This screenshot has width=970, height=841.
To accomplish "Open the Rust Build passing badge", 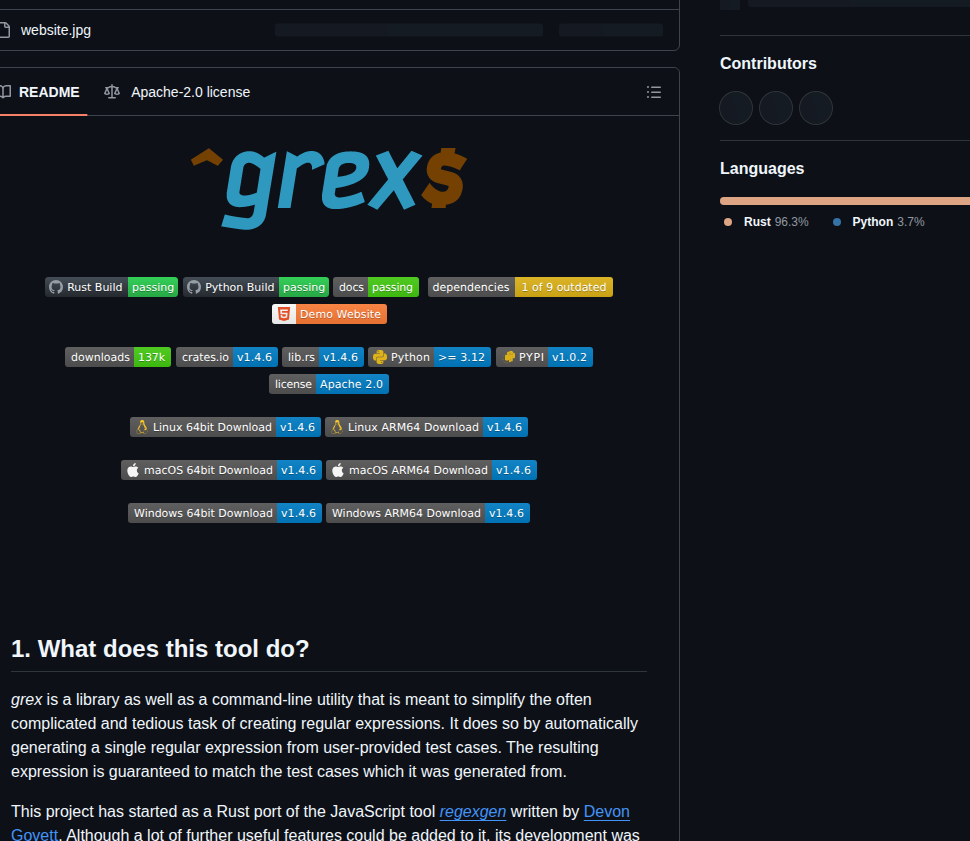I will tap(111, 287).
